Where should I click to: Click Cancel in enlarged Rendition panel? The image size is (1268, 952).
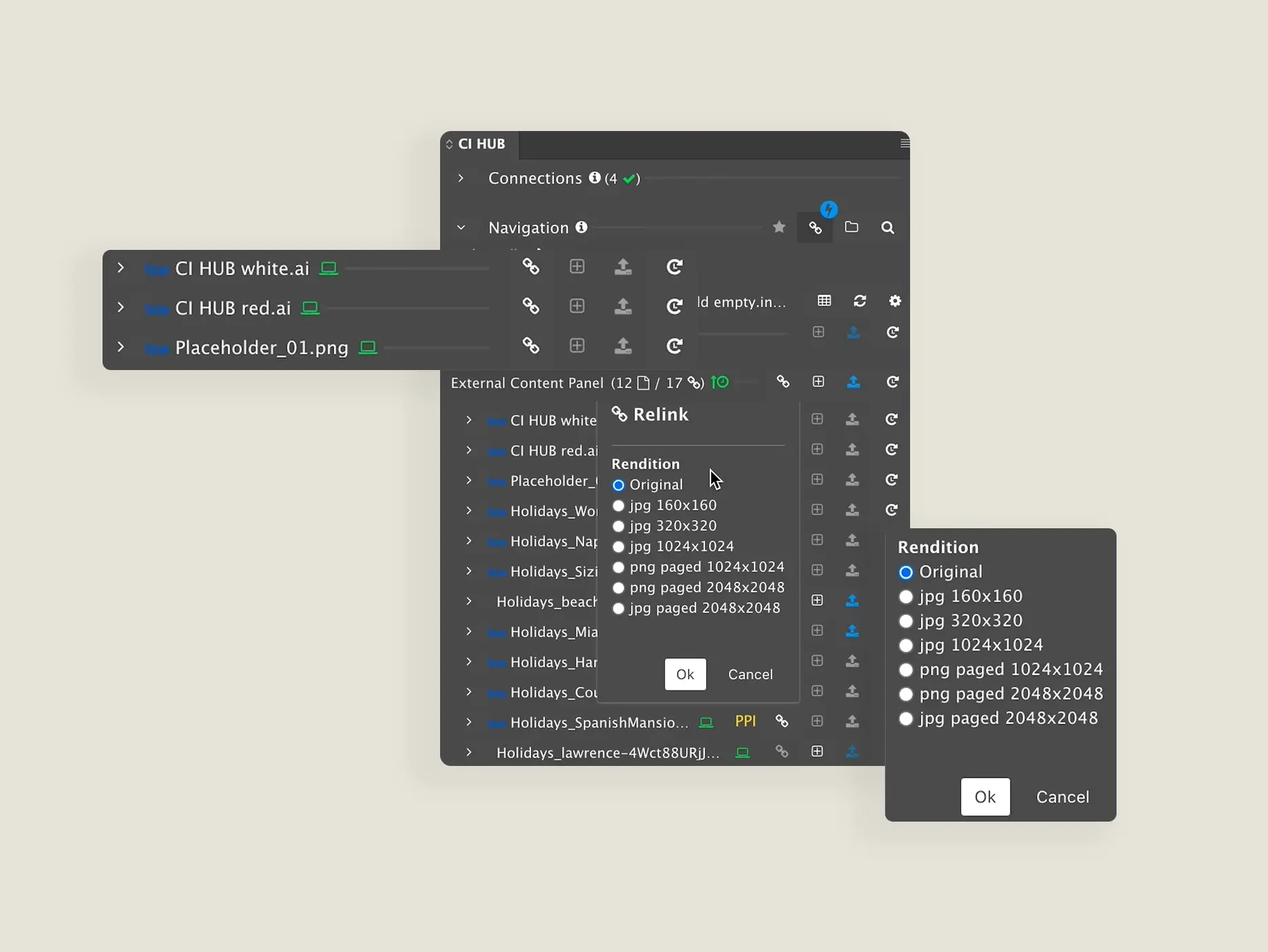(1062, 797)
